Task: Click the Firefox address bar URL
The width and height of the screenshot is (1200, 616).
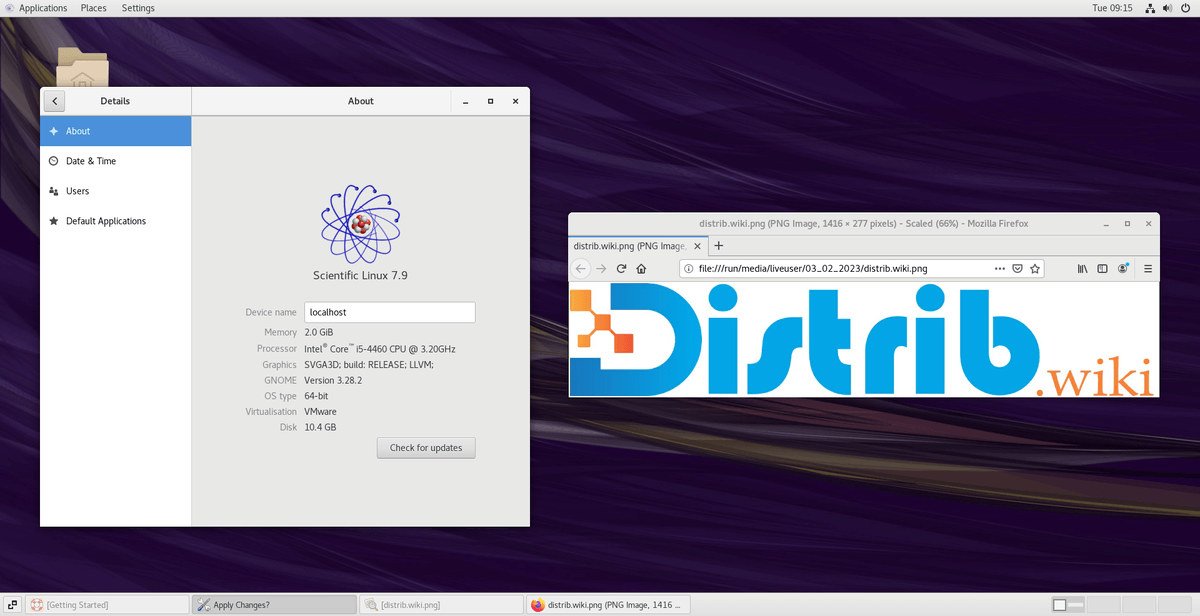Action: (x=813, y=268)
